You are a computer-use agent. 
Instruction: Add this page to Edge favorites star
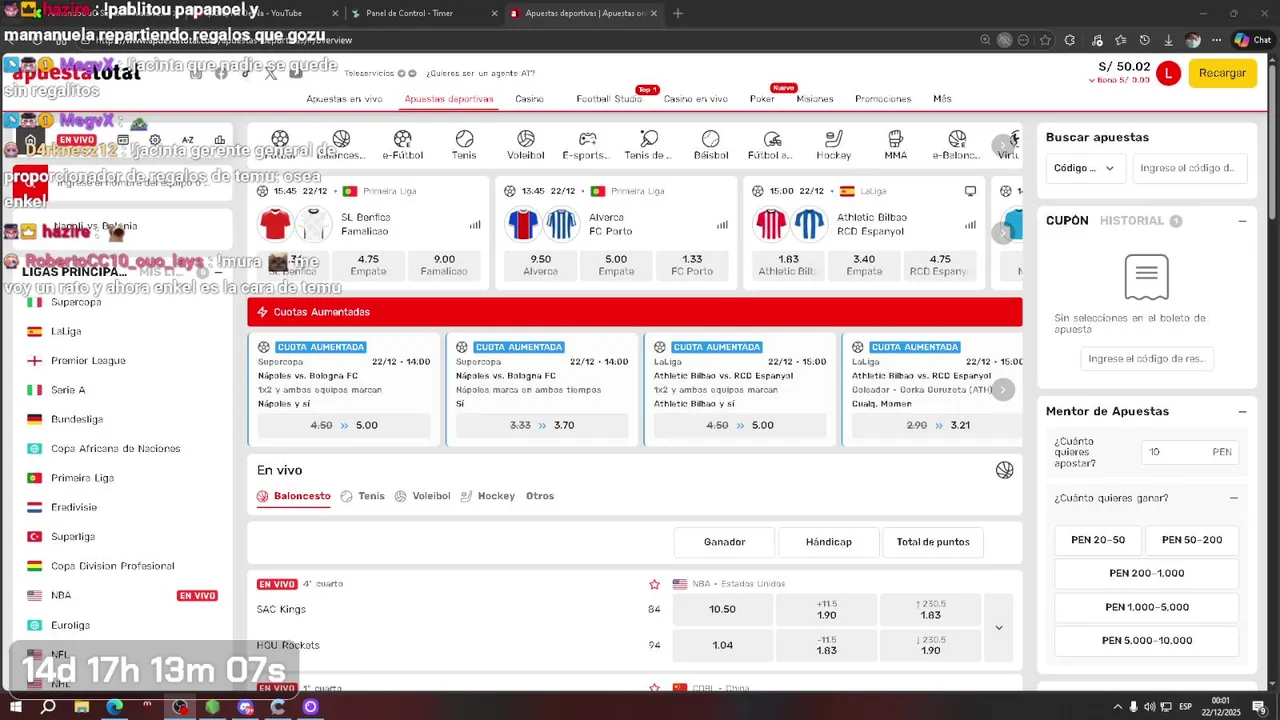point(1045,40)
